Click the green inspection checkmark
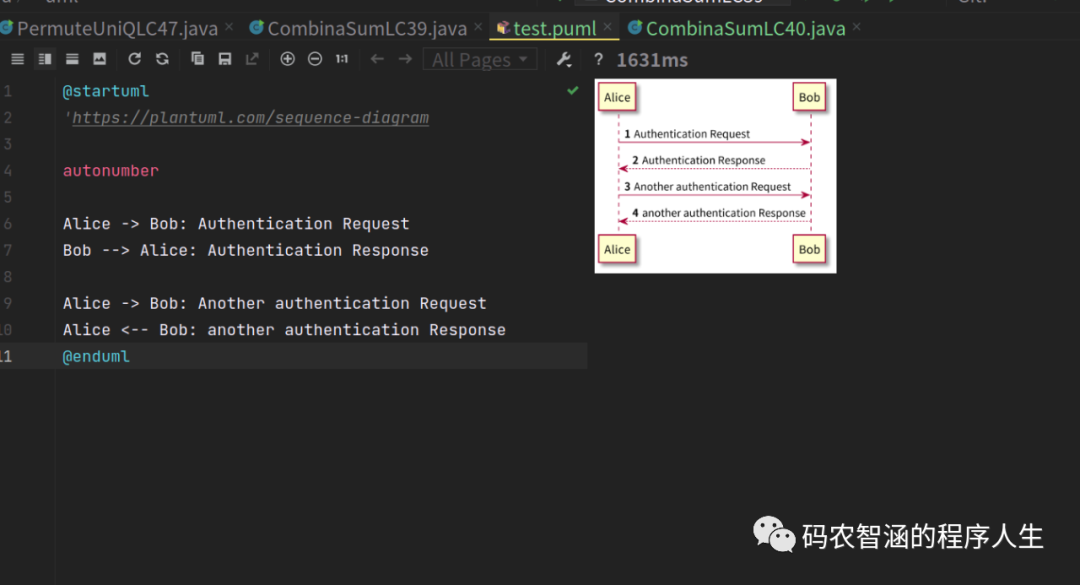Viewport: 1080px width, 585px height. tap(572, 90)
